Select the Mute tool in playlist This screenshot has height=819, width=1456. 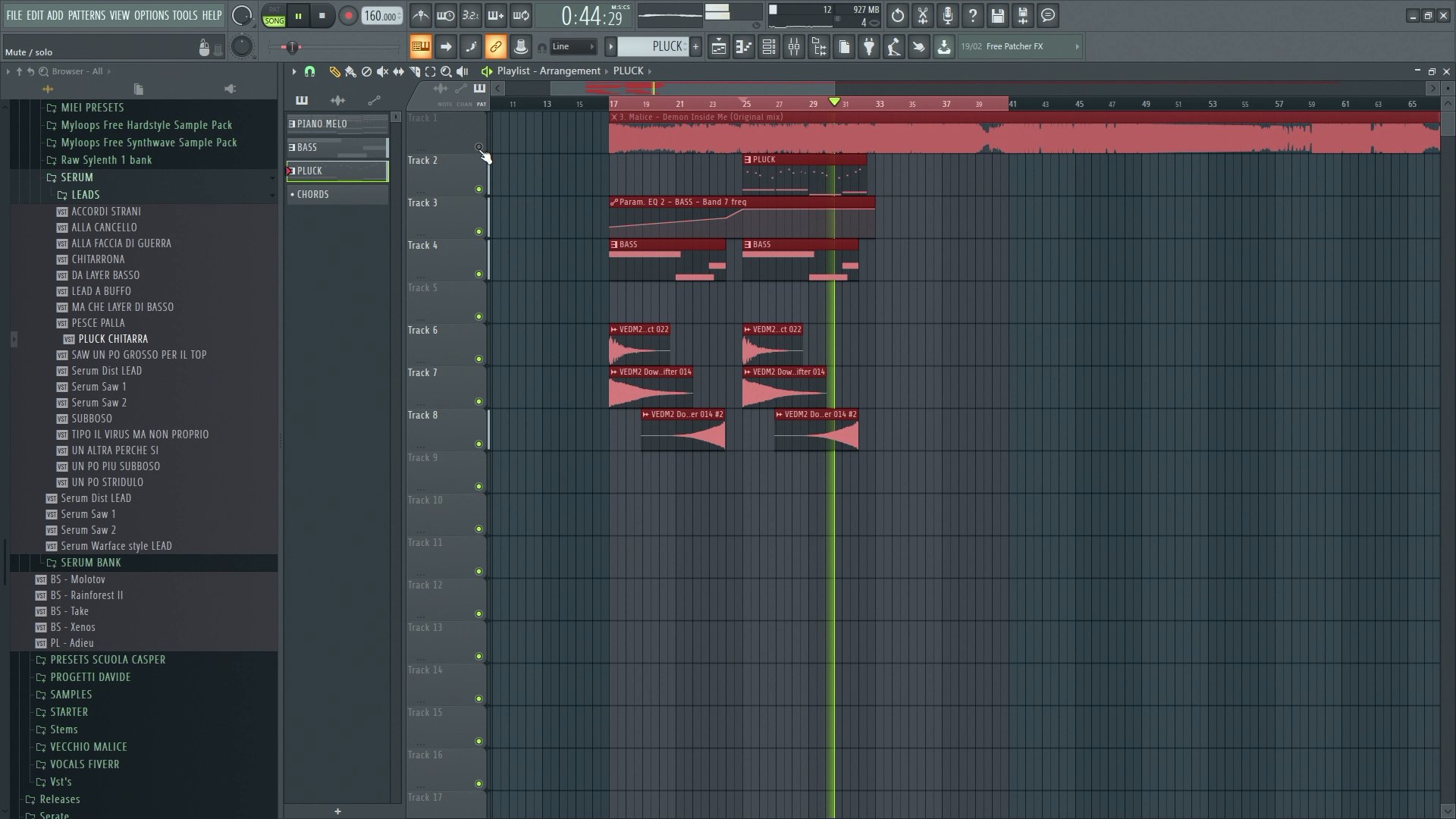pyautogui.click(x=382, y=71)
